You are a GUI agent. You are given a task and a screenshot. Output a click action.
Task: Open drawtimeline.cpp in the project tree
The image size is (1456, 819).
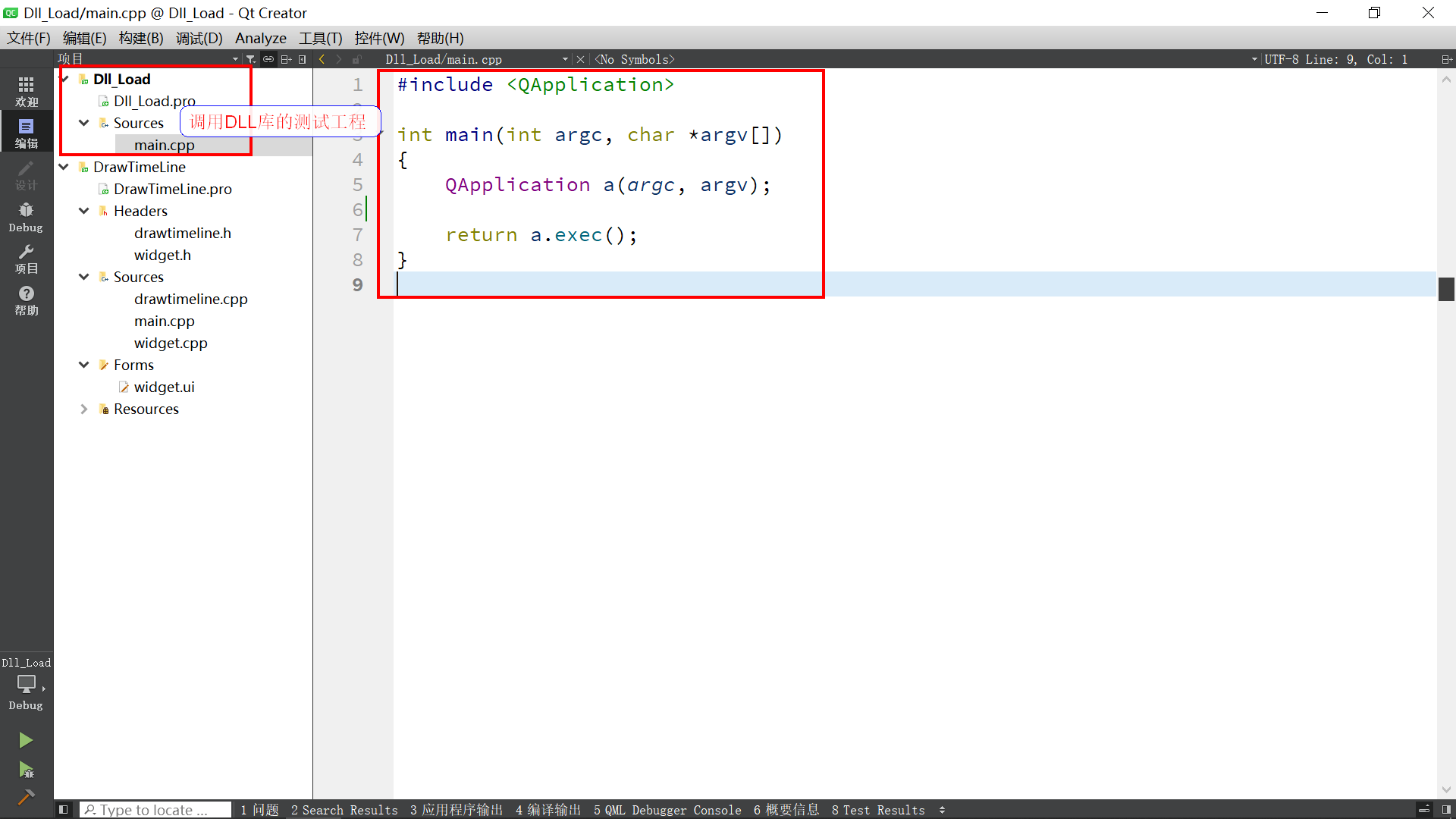click(190, 299)
